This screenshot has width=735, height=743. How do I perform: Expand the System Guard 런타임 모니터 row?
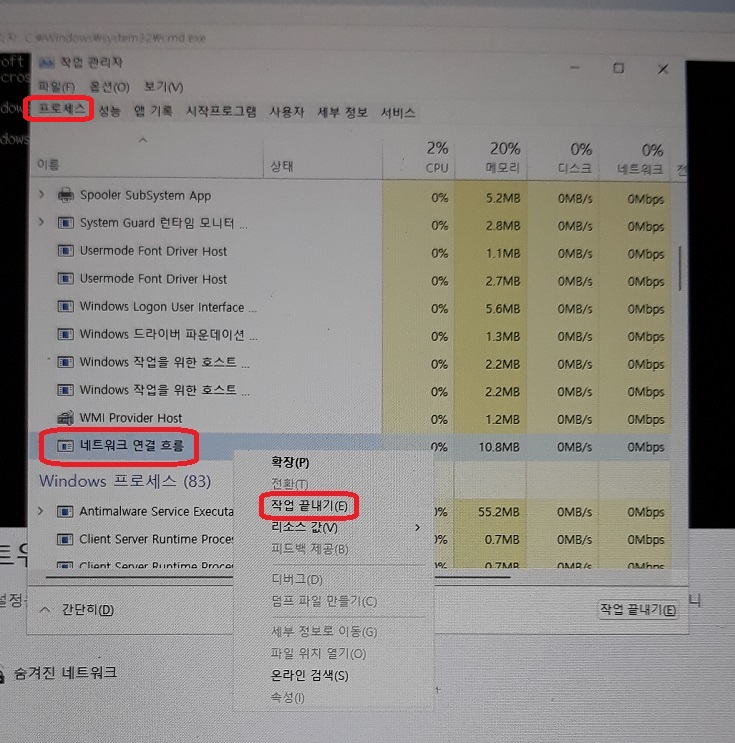(x=42, y=222)
